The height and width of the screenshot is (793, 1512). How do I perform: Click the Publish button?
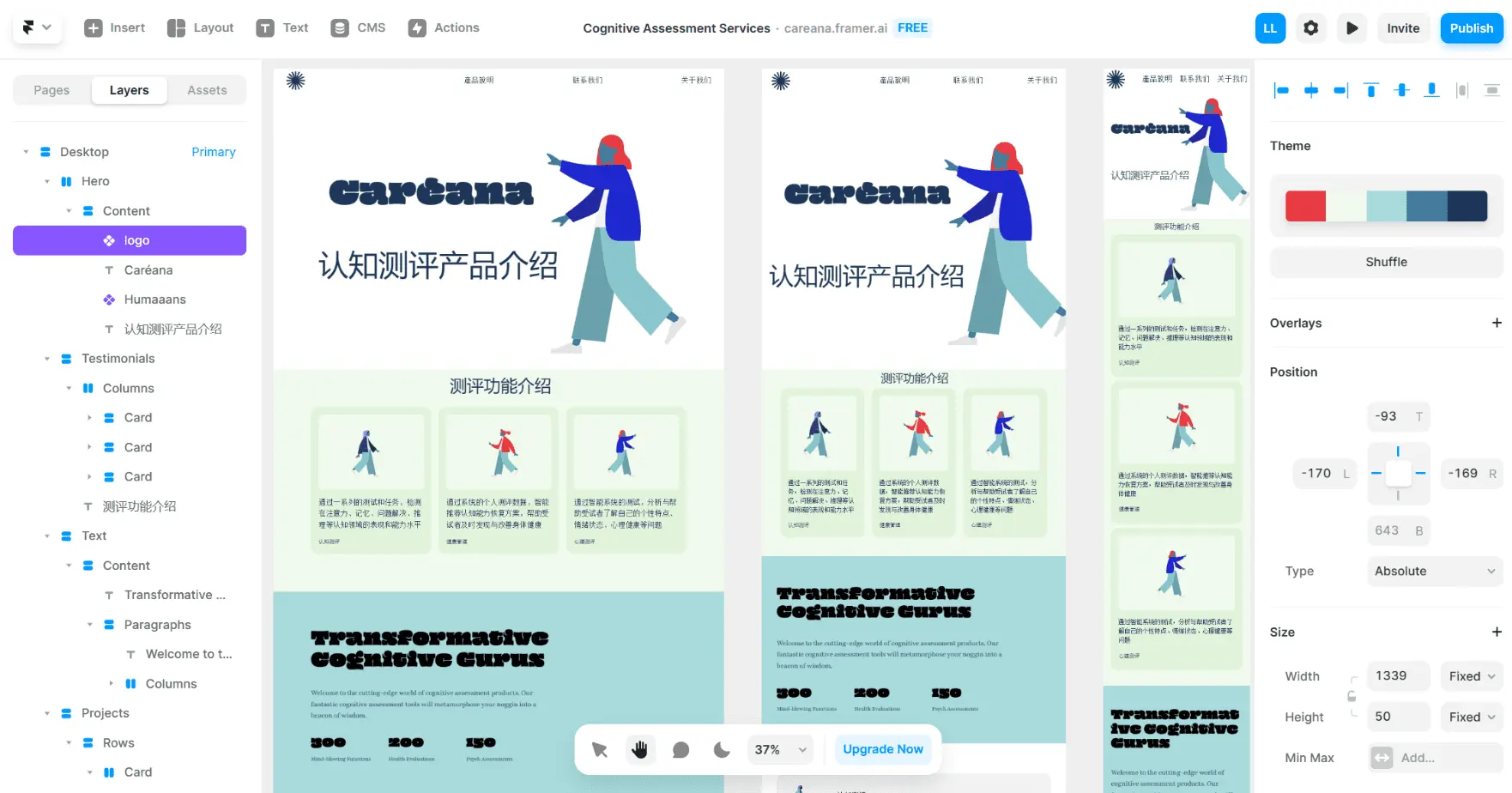pyautogui.click(x=1471, y=28)
